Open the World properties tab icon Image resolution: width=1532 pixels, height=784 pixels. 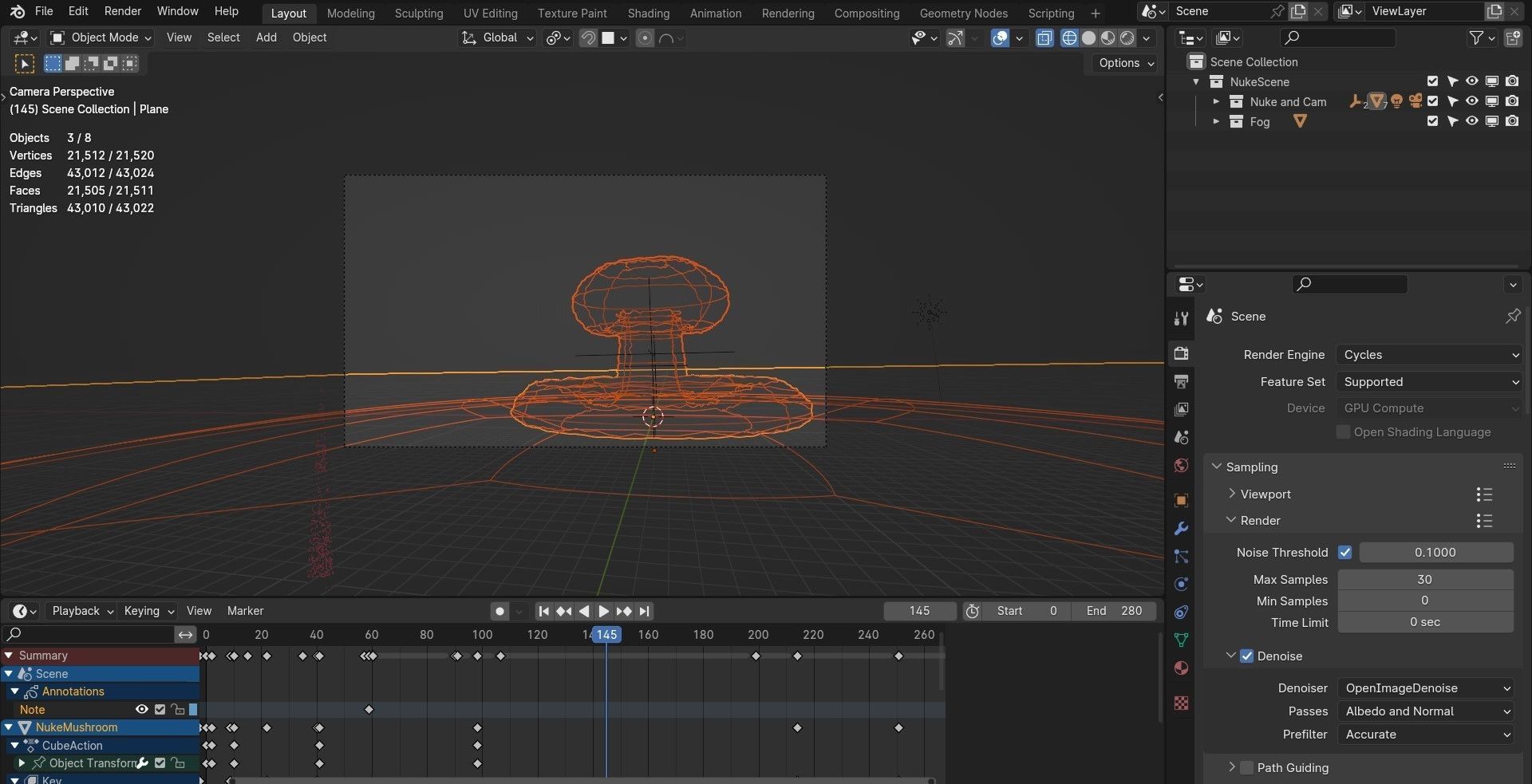point(1182,465)
